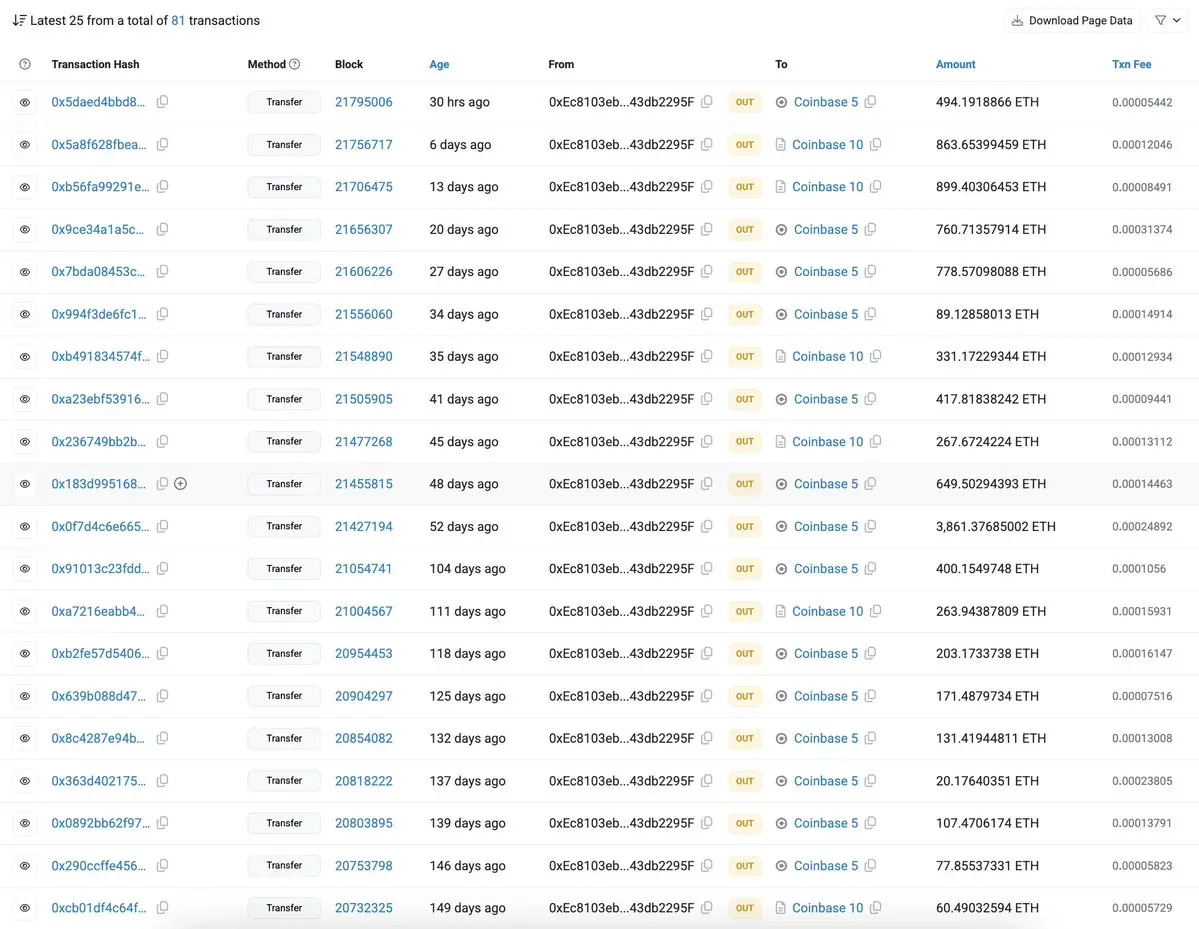Toggle the eye icon in the table header
This screenshot has height=929, width=1199.
(24, 63)
